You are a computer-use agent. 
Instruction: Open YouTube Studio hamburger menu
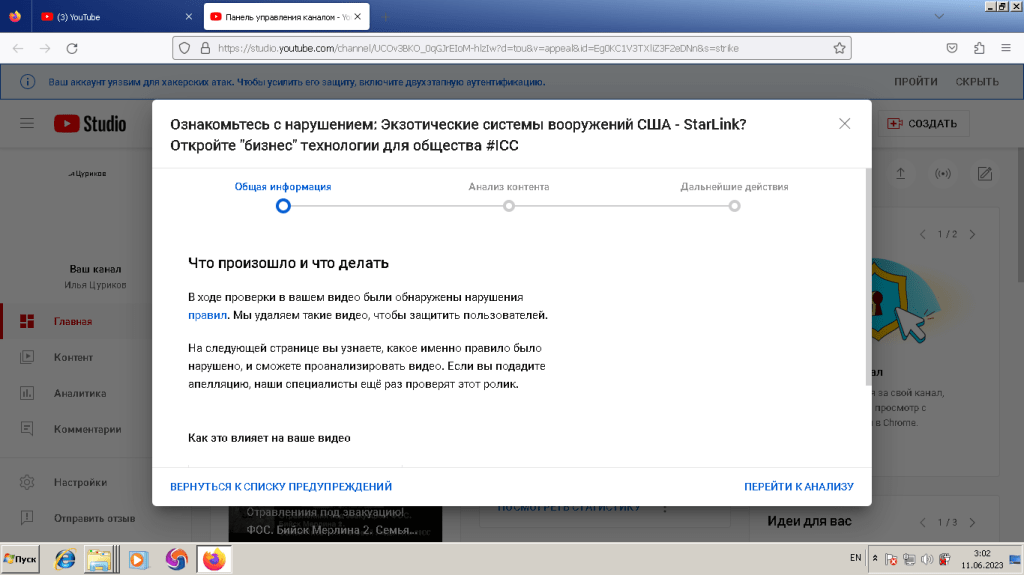[x=27, y=124]
